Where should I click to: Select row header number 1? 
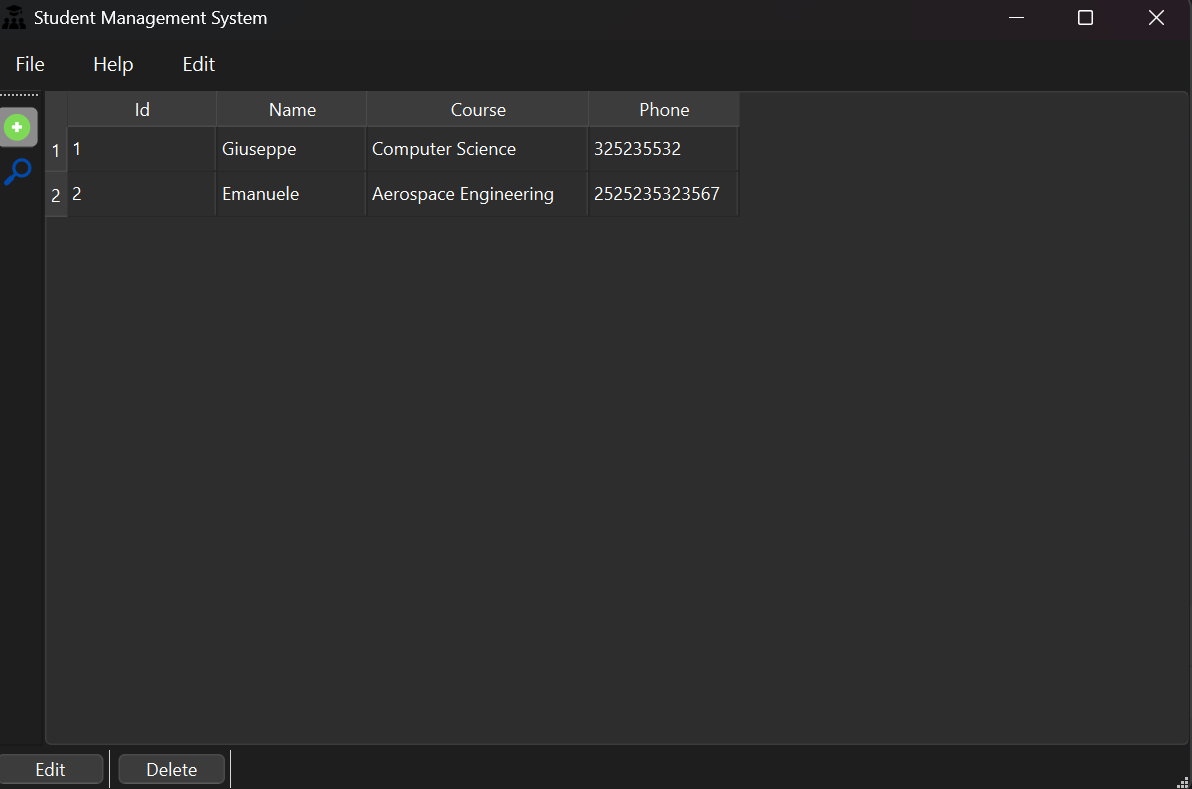tap(56, 150)
